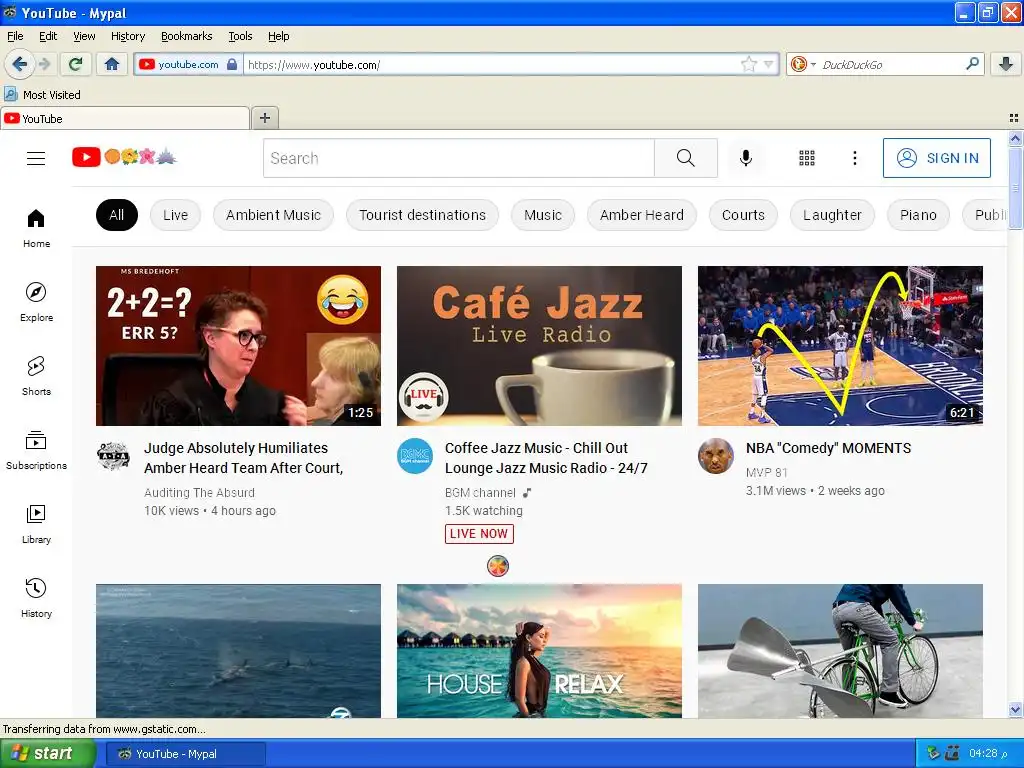Open the History menu

click(x=127, y=36)
